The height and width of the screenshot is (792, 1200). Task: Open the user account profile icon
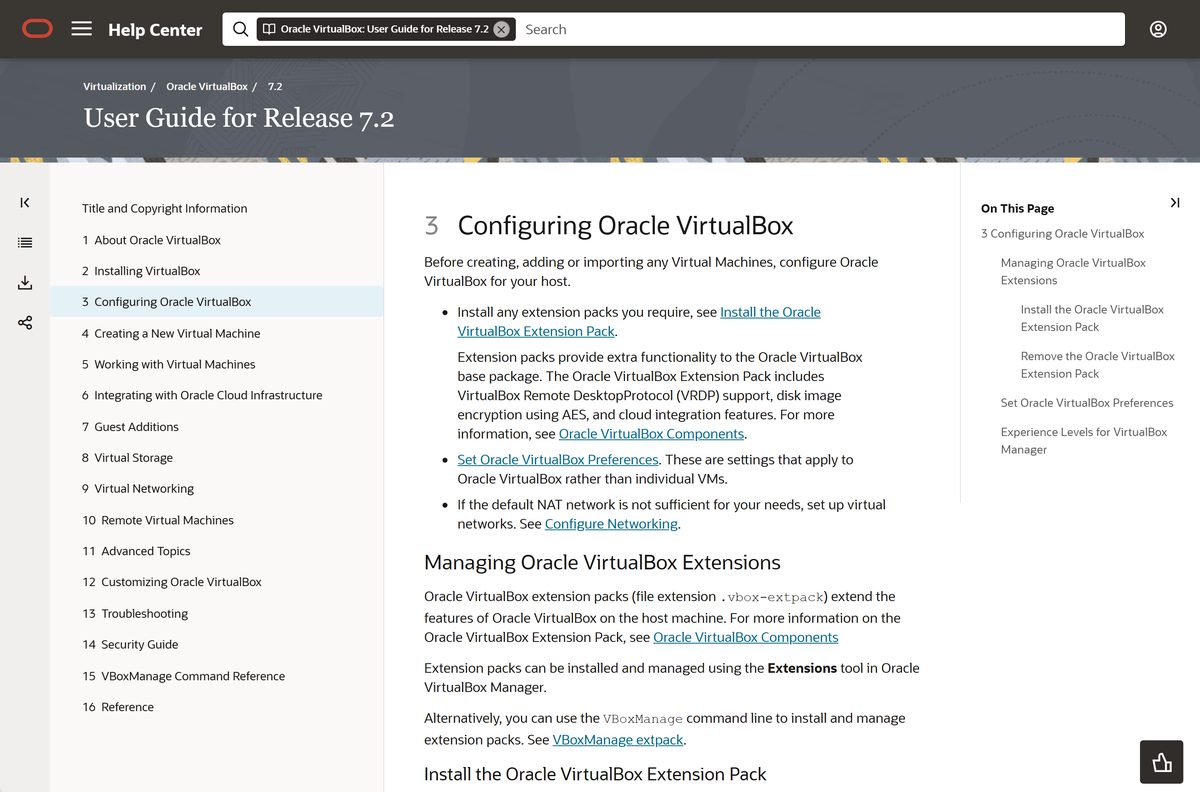1158,29
